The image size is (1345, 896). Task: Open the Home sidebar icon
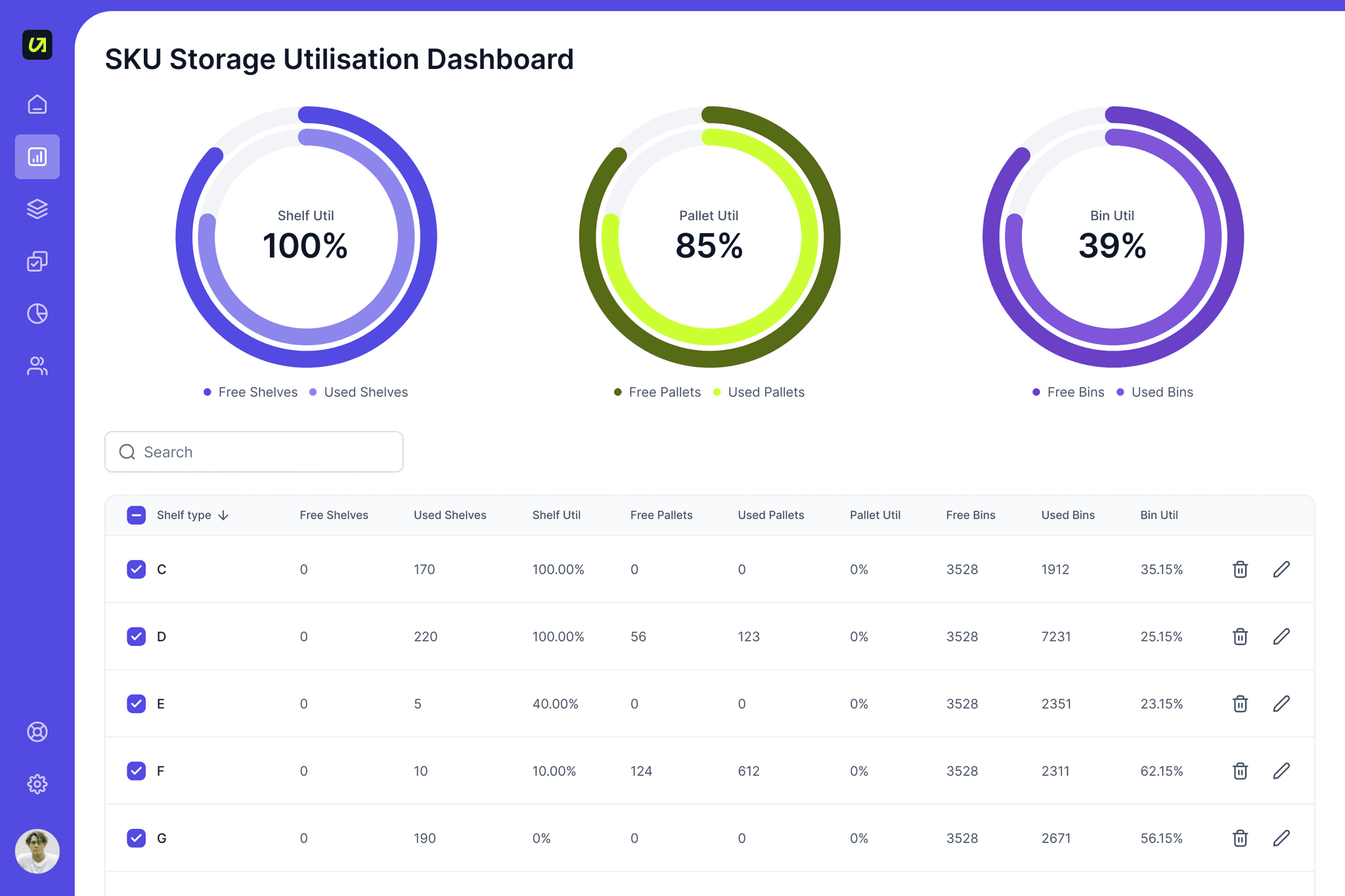coord(37,104)
